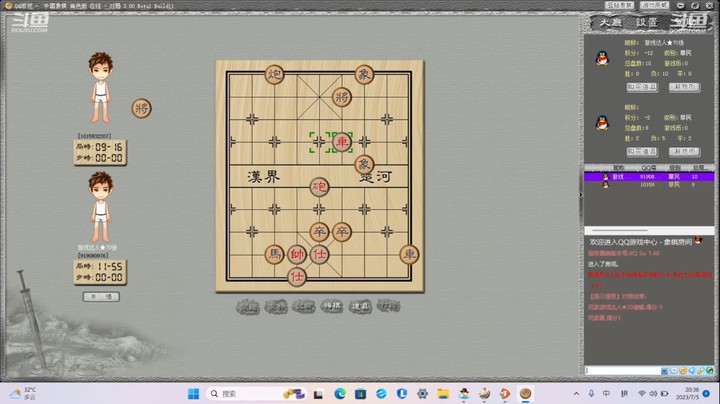Click the bottom player's cartoon avatar
Viewport: 720px width, 404px height.
click(x=101, y=207)
